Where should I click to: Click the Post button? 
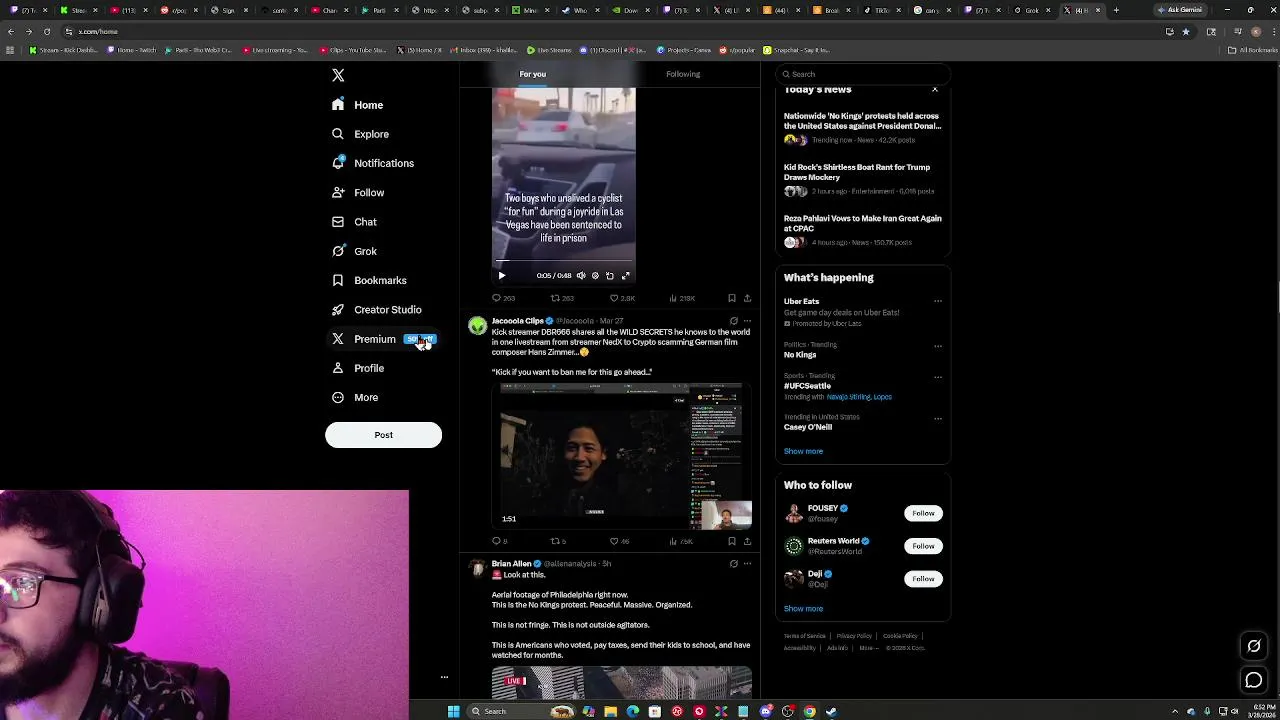[383, 435]
